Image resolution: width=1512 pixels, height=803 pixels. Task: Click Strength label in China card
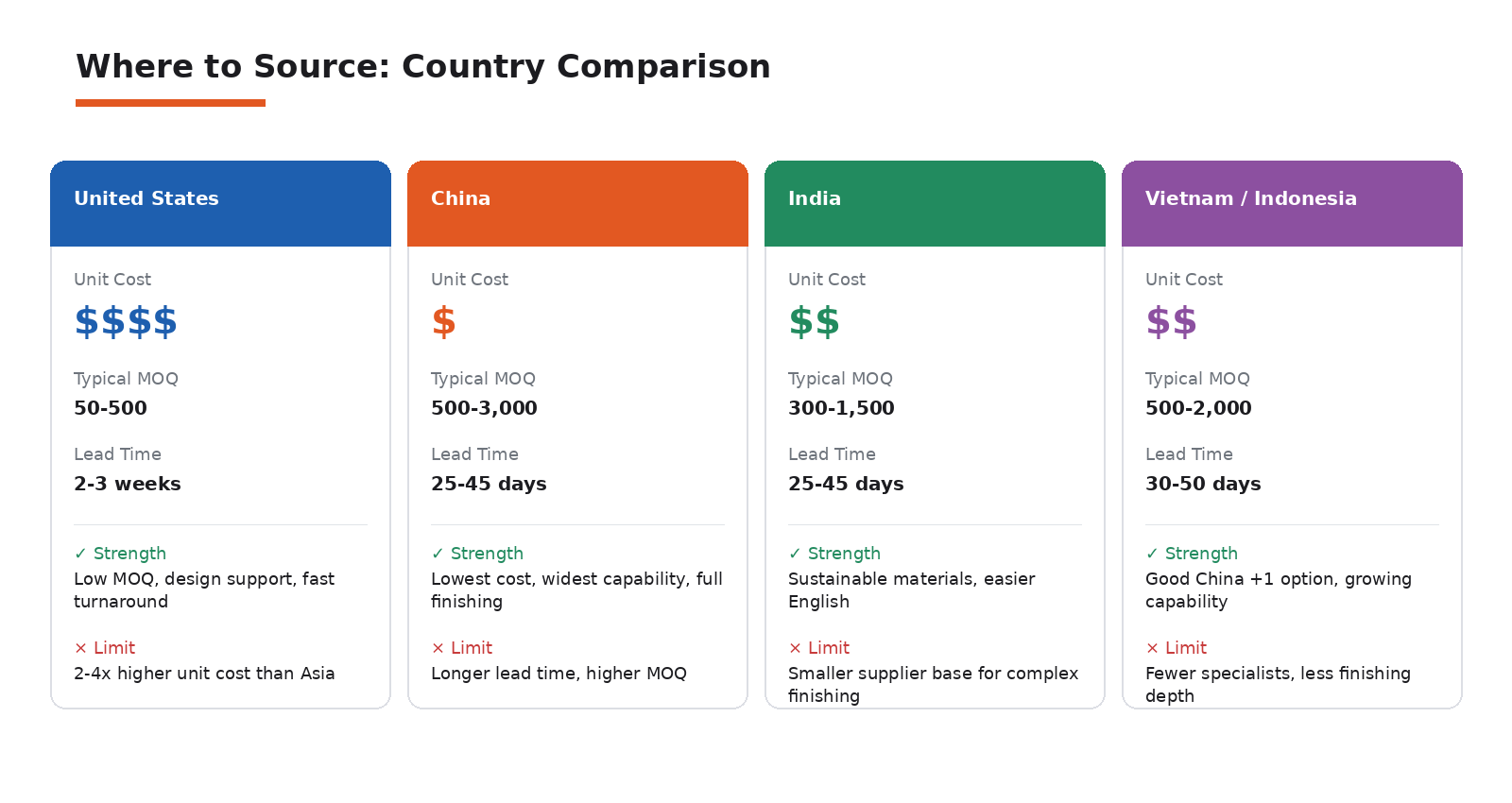[477, 554]
